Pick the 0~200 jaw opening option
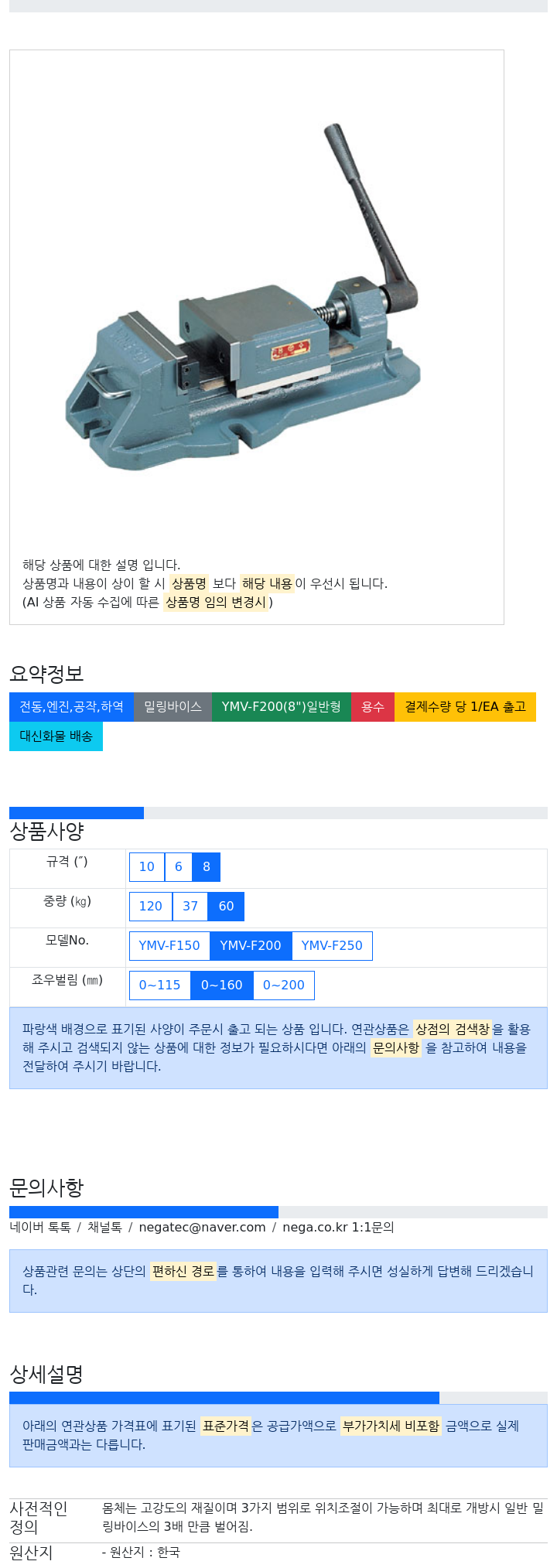Viewport: 557px width, 1568px height. tap(284, 986)
